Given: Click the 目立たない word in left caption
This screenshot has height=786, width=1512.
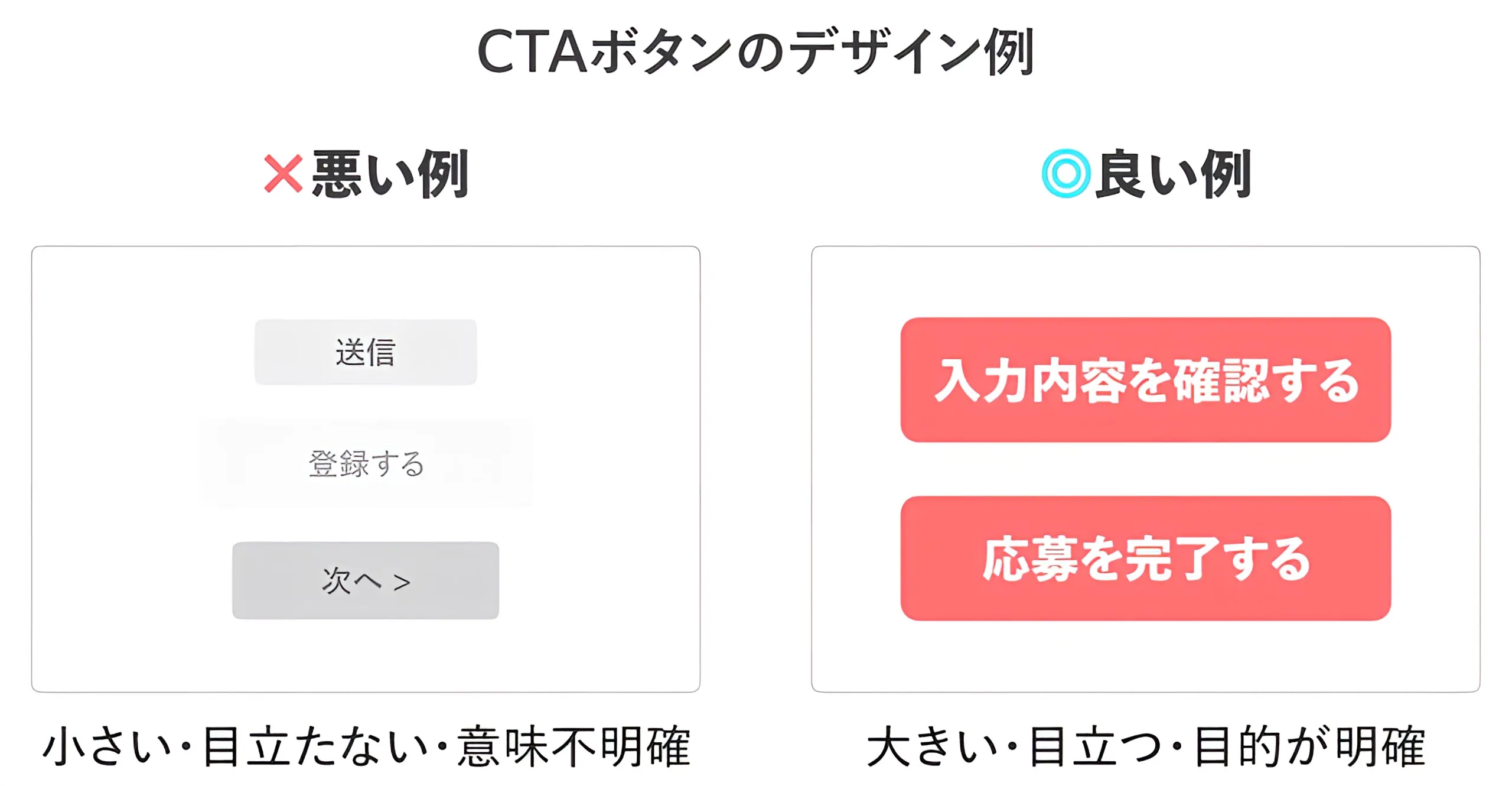Looking at the screenshot, I should (x=315, y=747).
